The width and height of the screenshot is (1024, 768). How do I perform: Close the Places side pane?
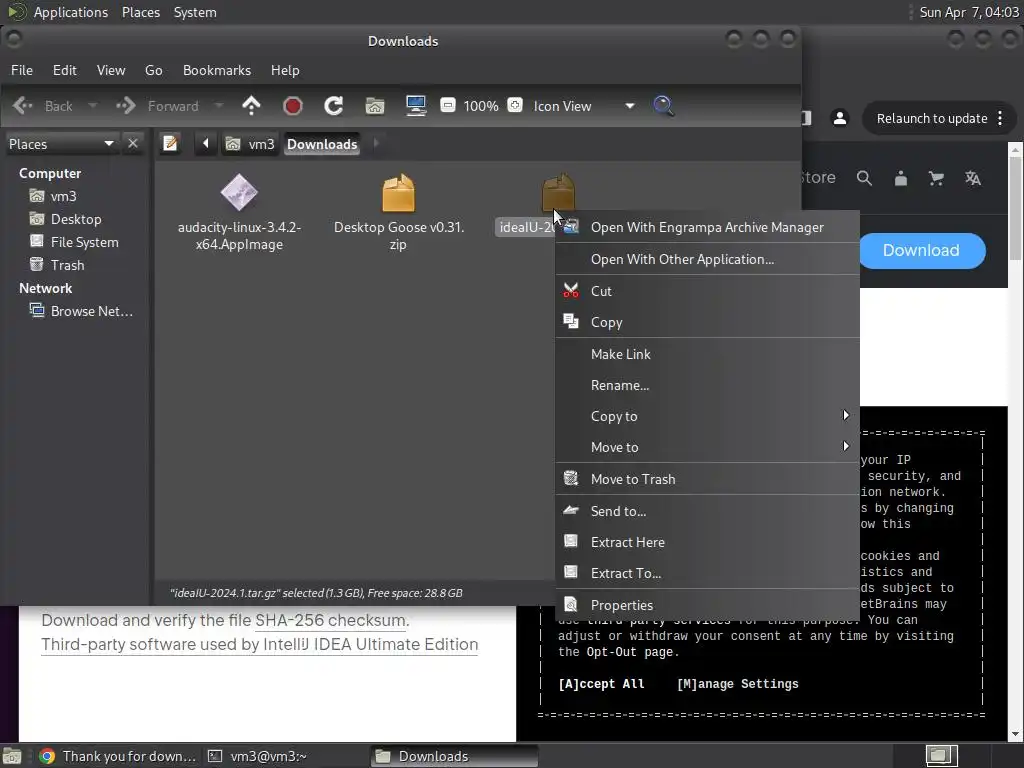(x=133, y=143)
